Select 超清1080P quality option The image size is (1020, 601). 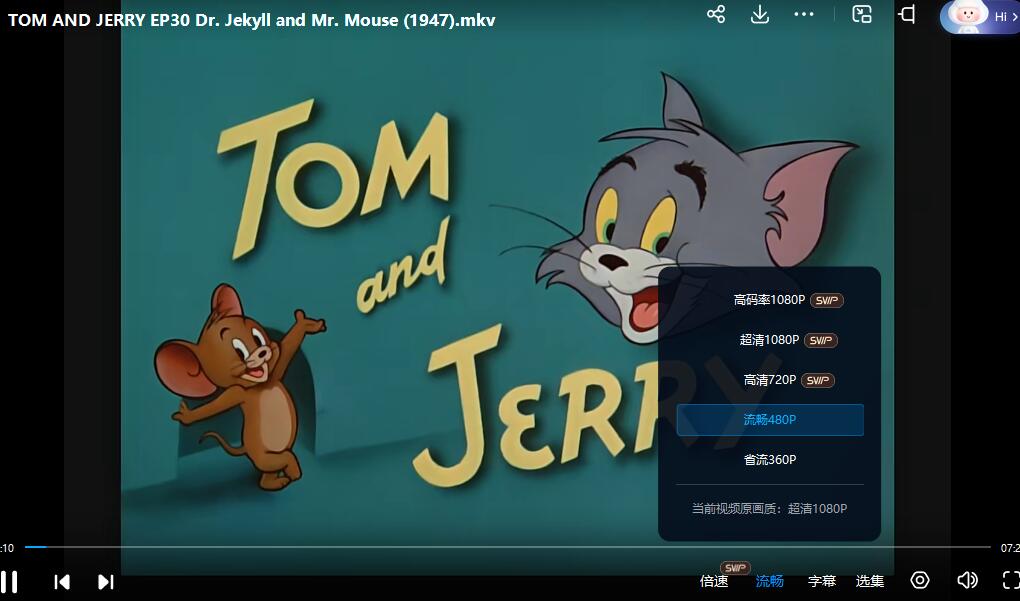tap(770, 340)
